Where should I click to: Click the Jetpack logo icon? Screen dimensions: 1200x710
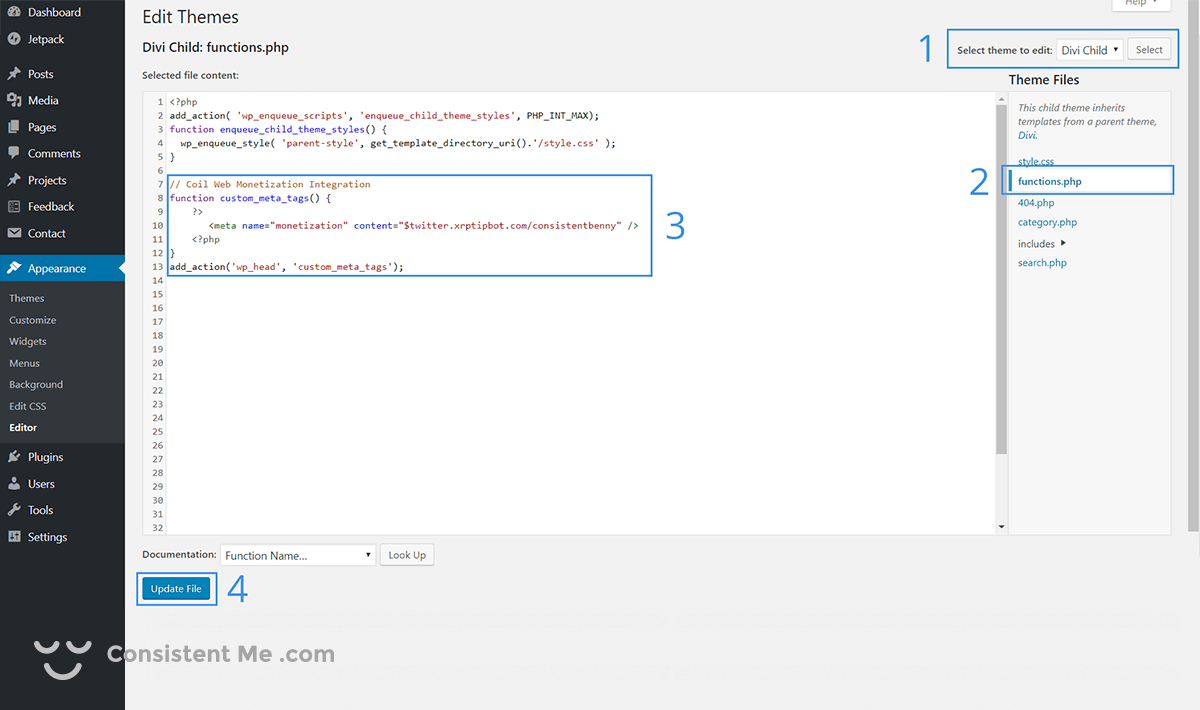14,39
